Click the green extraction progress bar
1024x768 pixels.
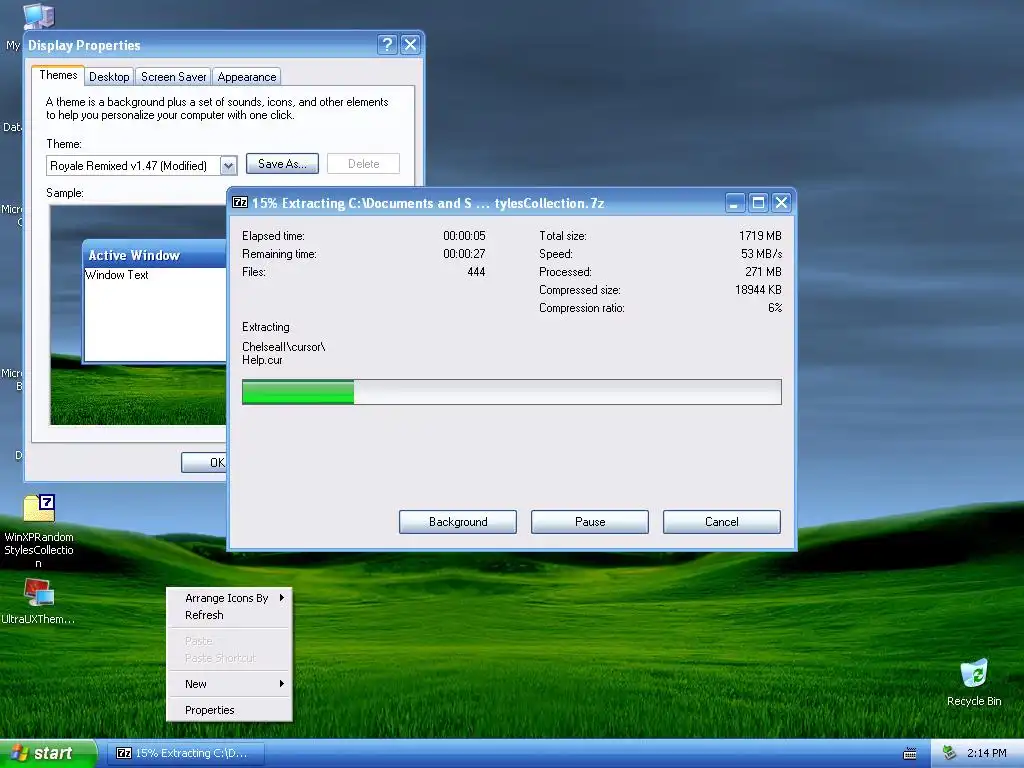point(511,392)
